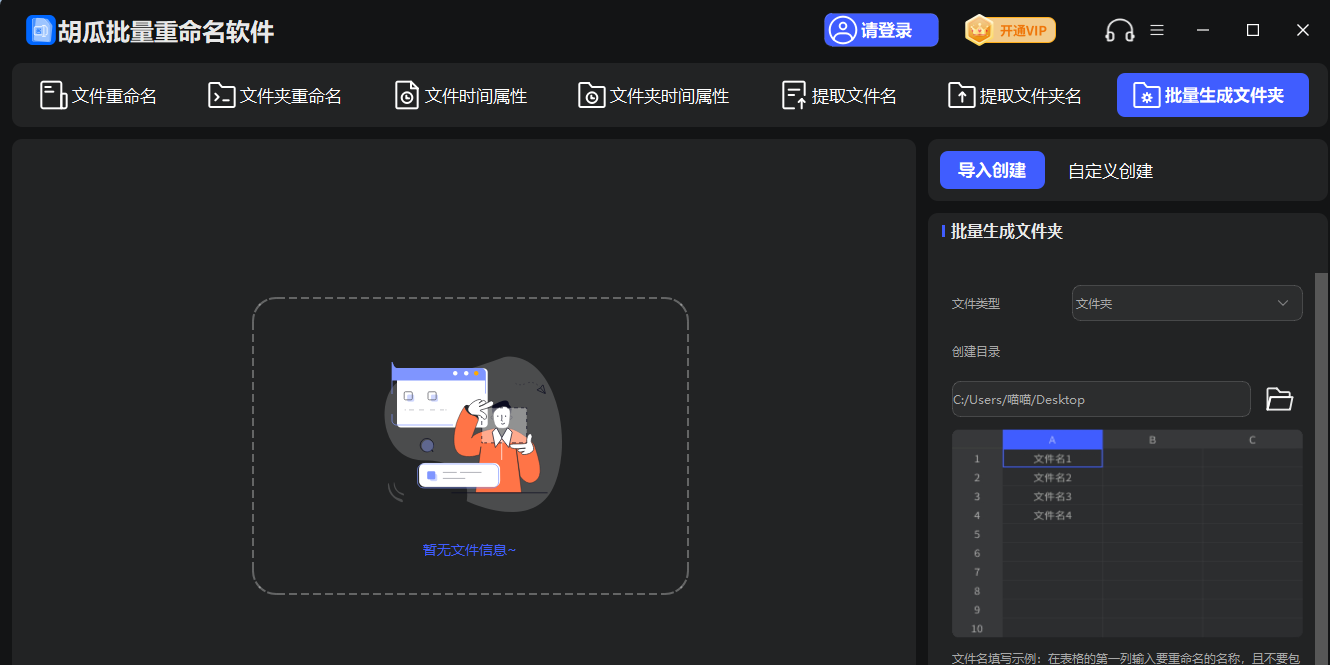Activate the 批量生成文件夹 mode
The image size is (1330, 665).
click(1212, 95)
